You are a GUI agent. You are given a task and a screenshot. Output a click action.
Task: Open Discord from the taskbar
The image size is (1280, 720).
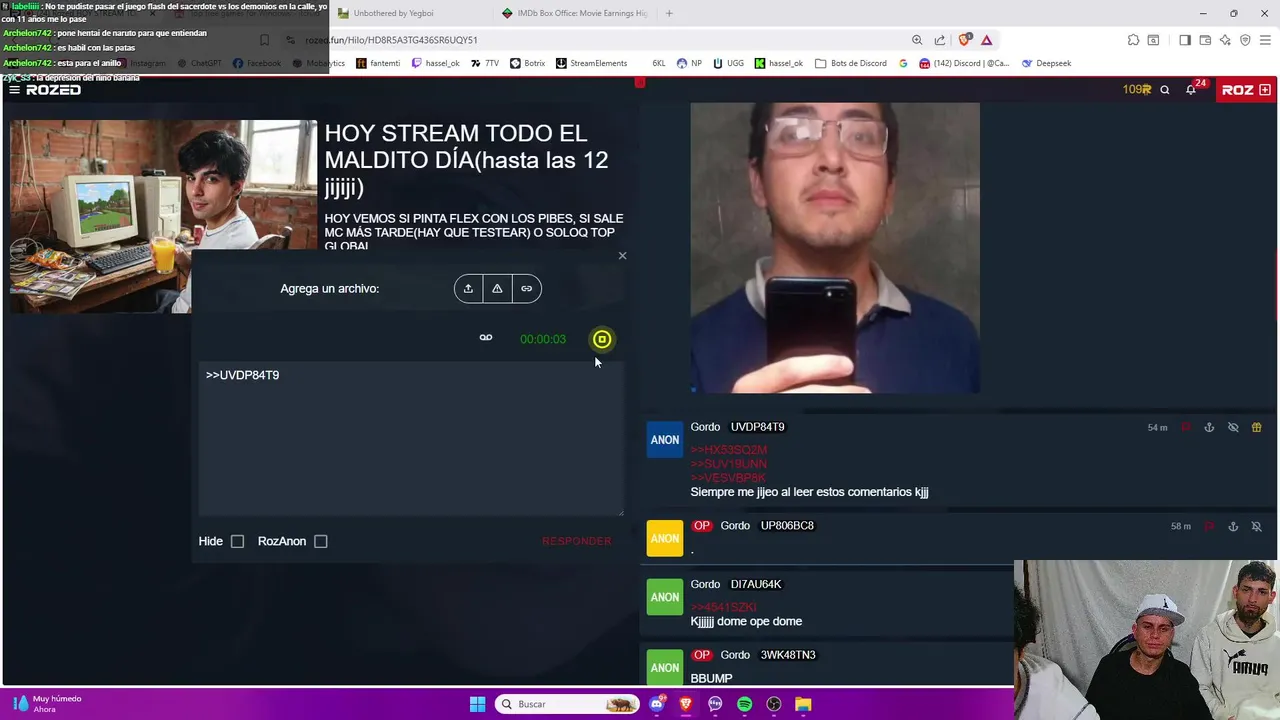tap(656, 704)
